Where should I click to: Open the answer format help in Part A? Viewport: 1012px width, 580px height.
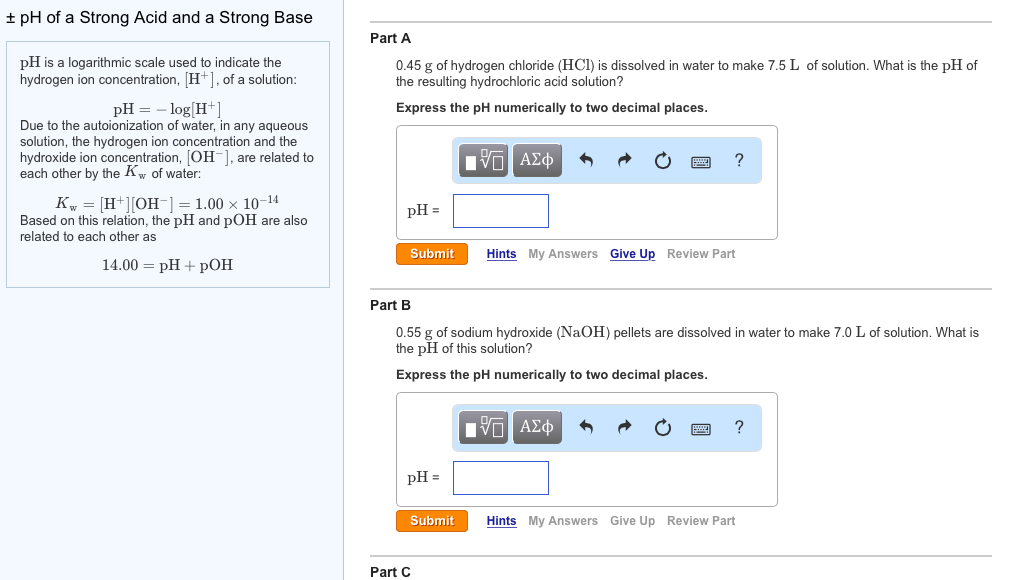click(x=738, y=160)
